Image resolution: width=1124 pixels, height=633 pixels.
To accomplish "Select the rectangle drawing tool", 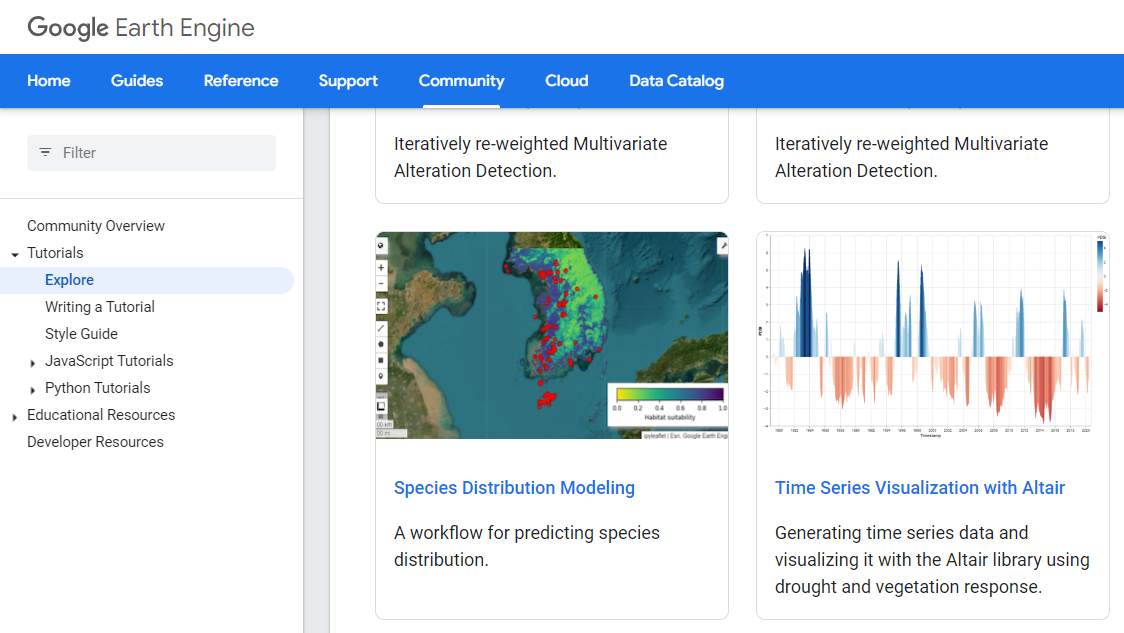I will 381,360.
